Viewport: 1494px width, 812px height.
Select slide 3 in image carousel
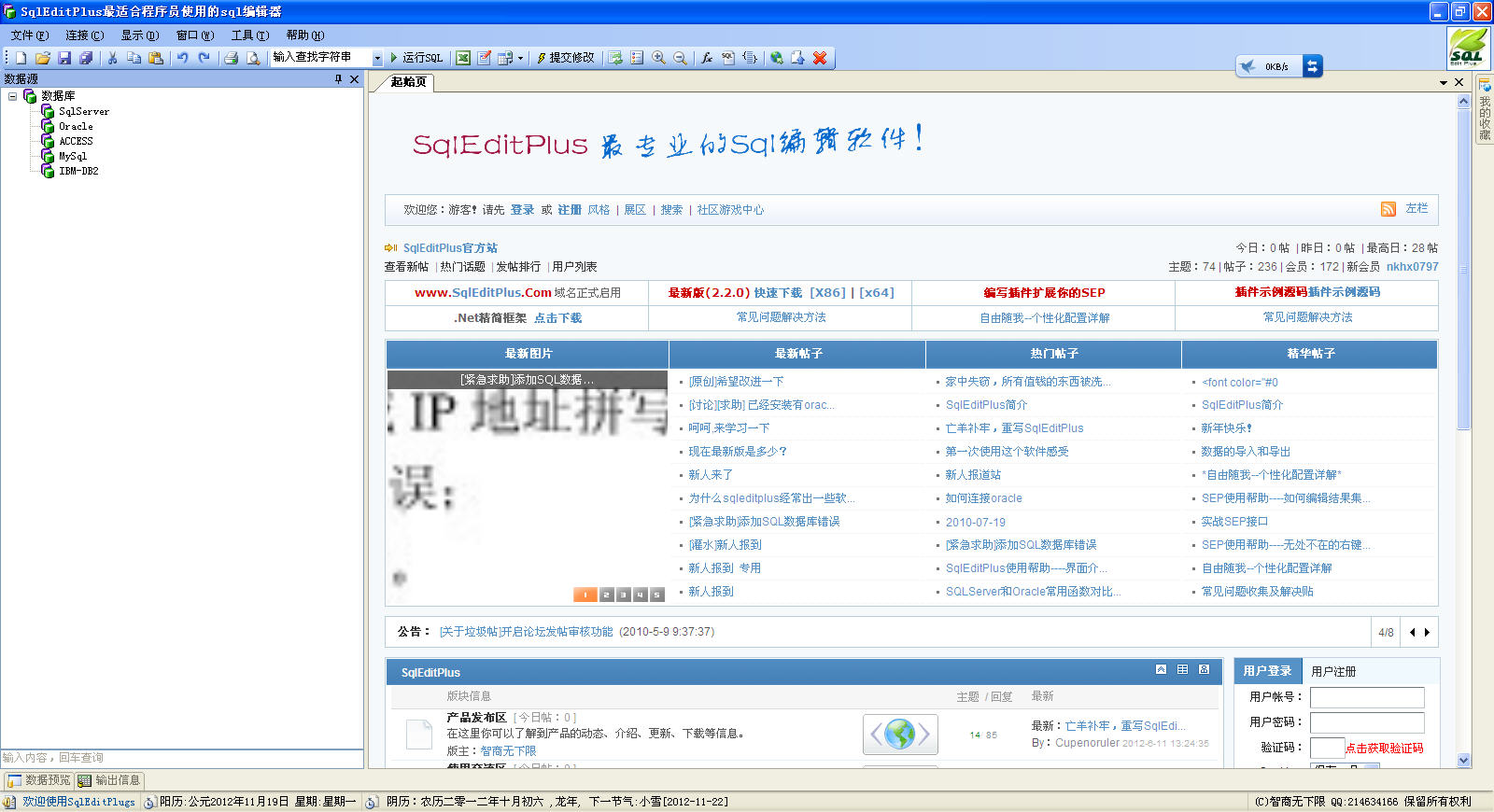pyautogui.click(x=623, y=595)
